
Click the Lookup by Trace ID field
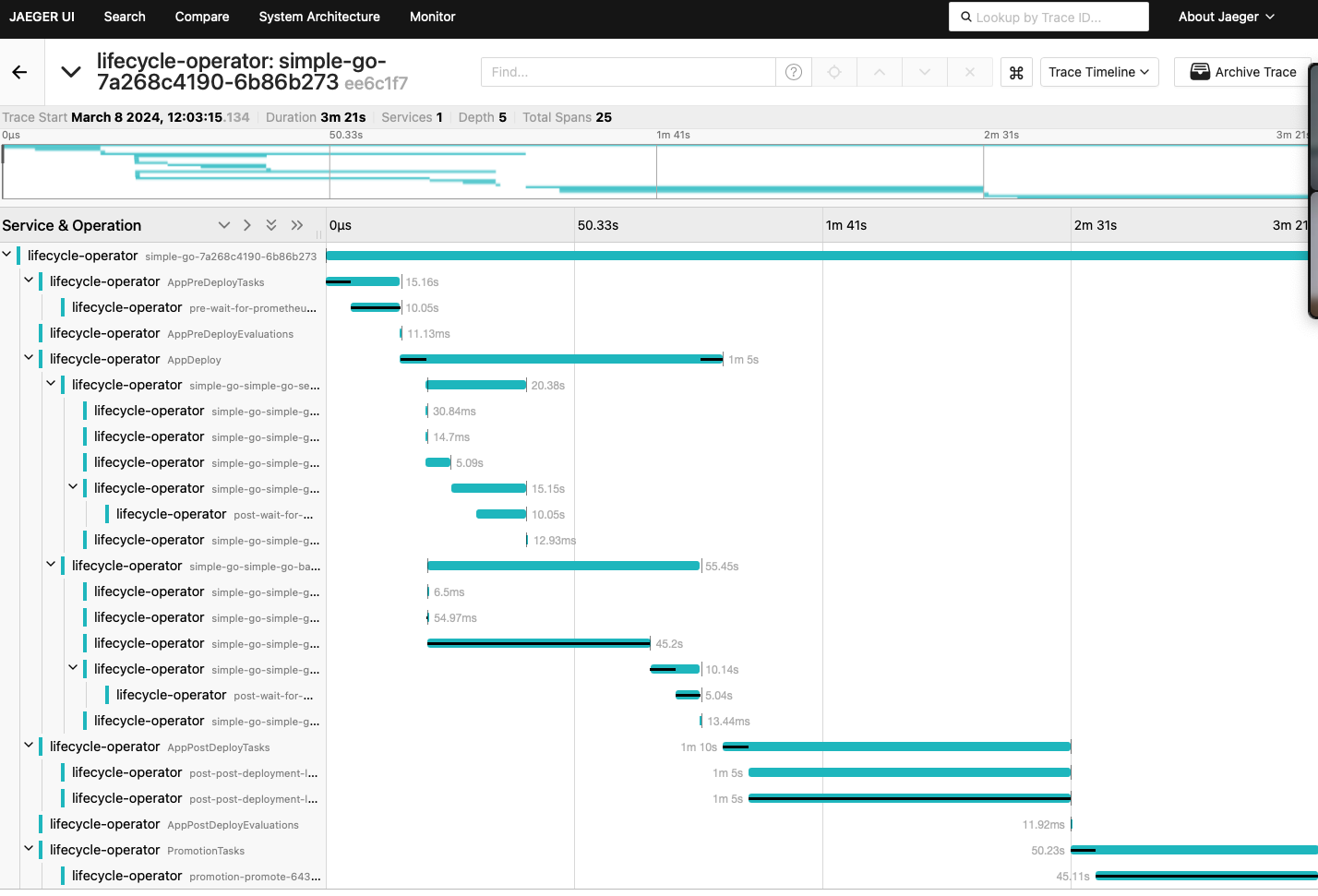[x=1048, y=17]
